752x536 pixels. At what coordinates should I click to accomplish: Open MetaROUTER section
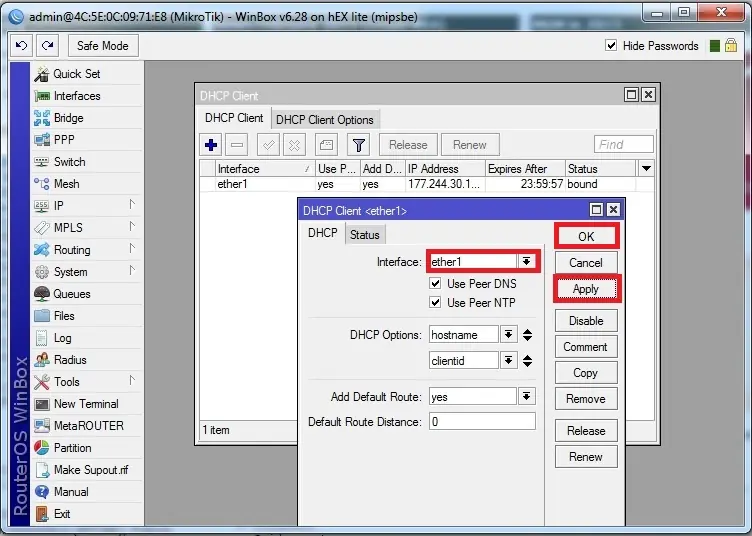[x=87, y=426]
